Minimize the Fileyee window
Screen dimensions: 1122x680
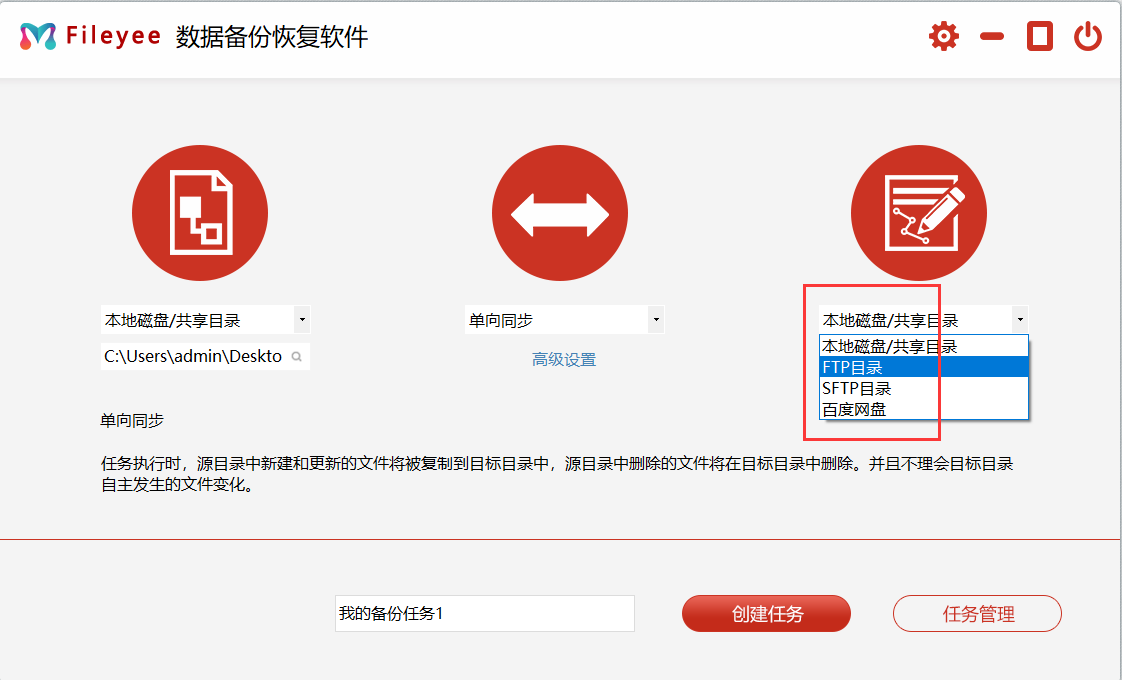click(x=992, y=37)
